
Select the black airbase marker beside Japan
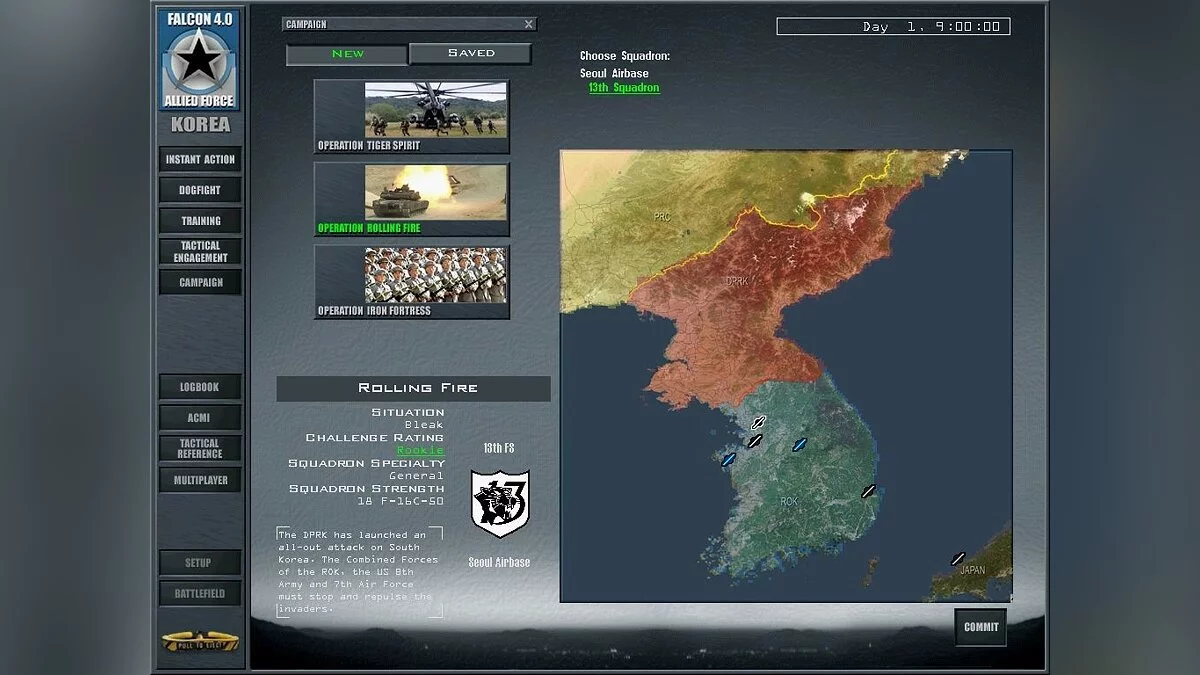958,559
